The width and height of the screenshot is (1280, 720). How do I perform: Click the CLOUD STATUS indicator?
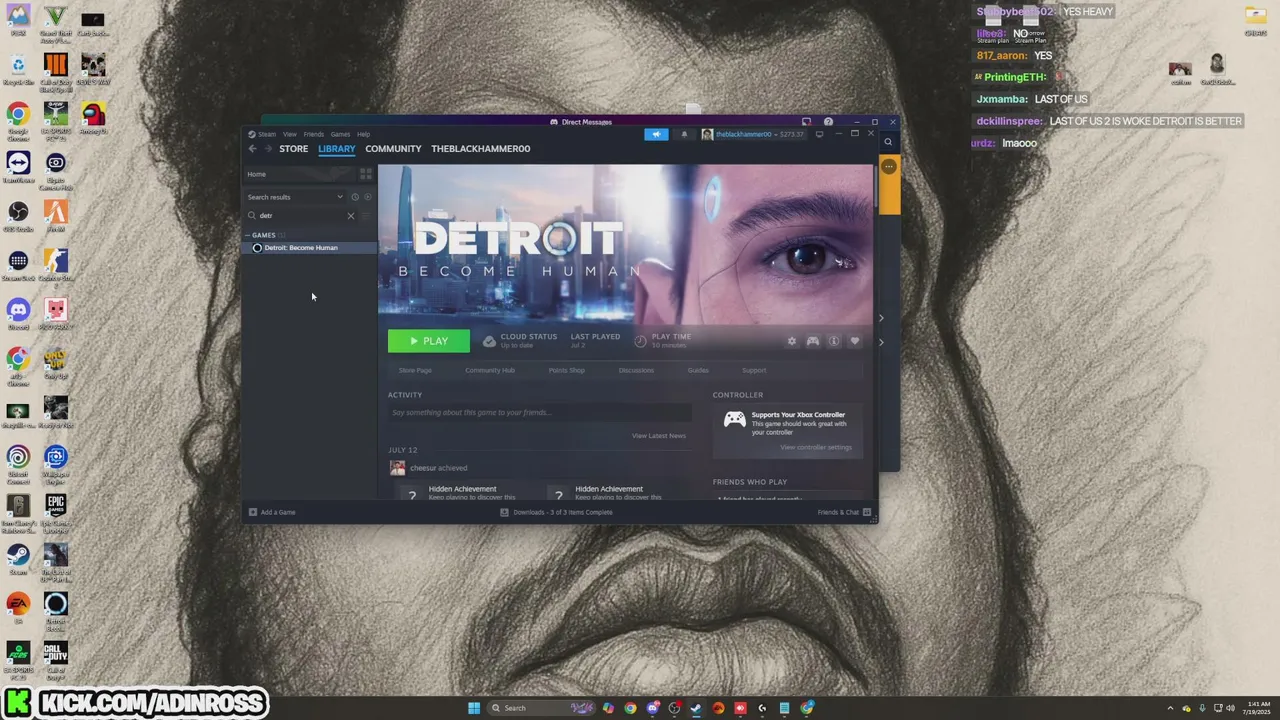click(x=520, y=341)
